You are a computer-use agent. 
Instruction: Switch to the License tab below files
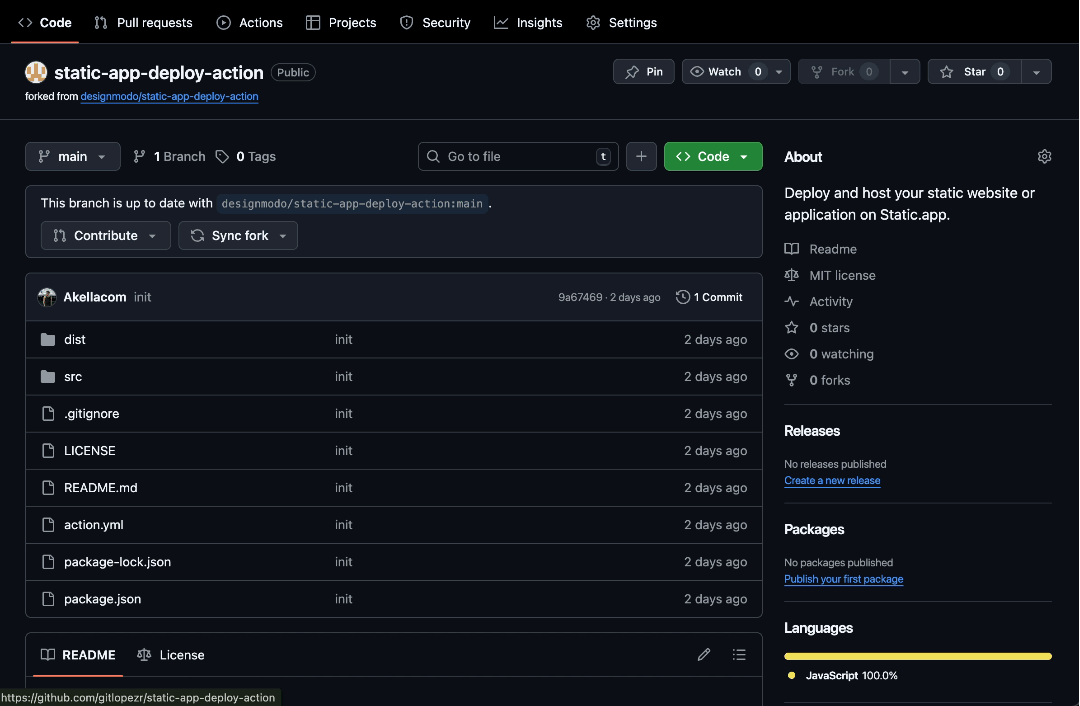coord(171,654)
